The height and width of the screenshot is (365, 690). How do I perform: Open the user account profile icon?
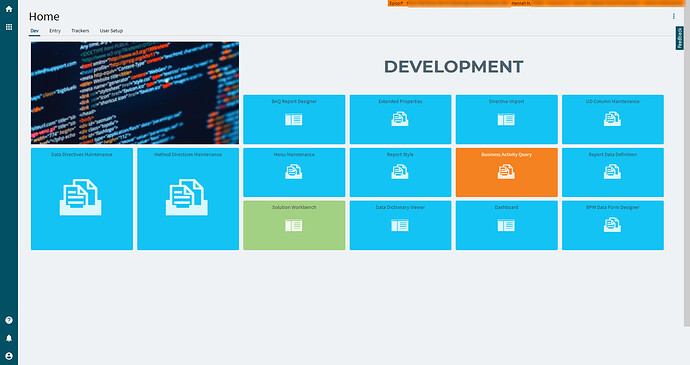click(9, 356)
